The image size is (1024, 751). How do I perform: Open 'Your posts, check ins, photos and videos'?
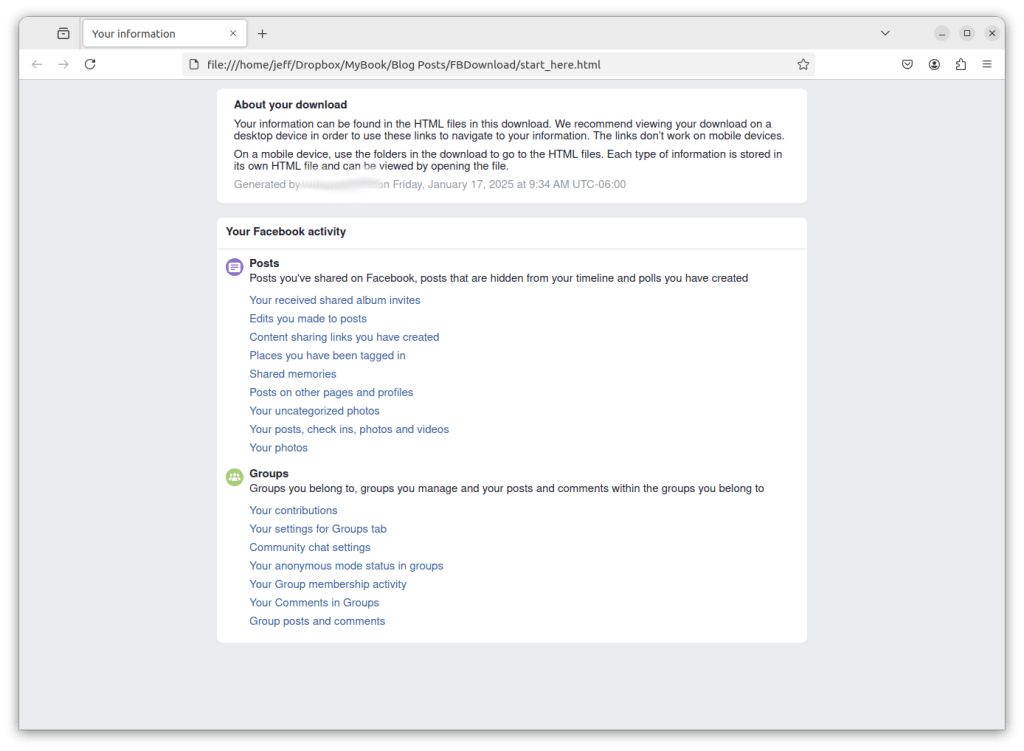349,429
